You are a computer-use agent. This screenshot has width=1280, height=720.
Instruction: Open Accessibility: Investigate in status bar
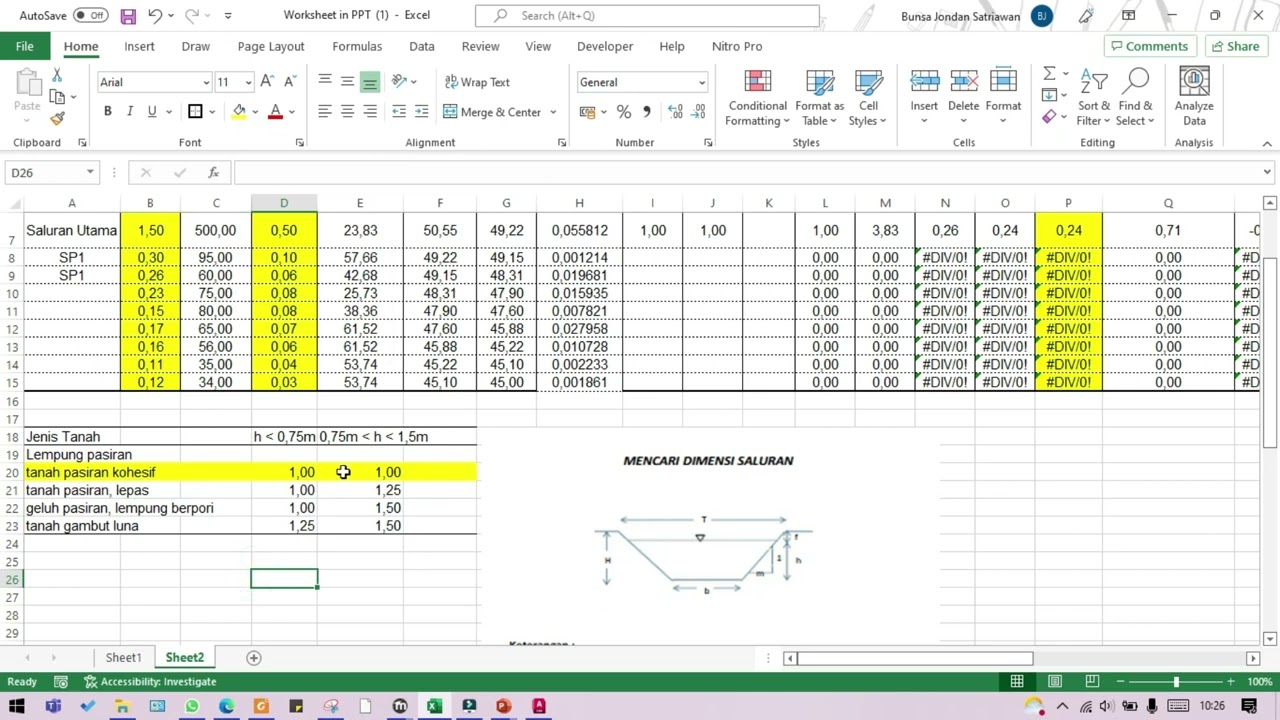pos(150,682)
